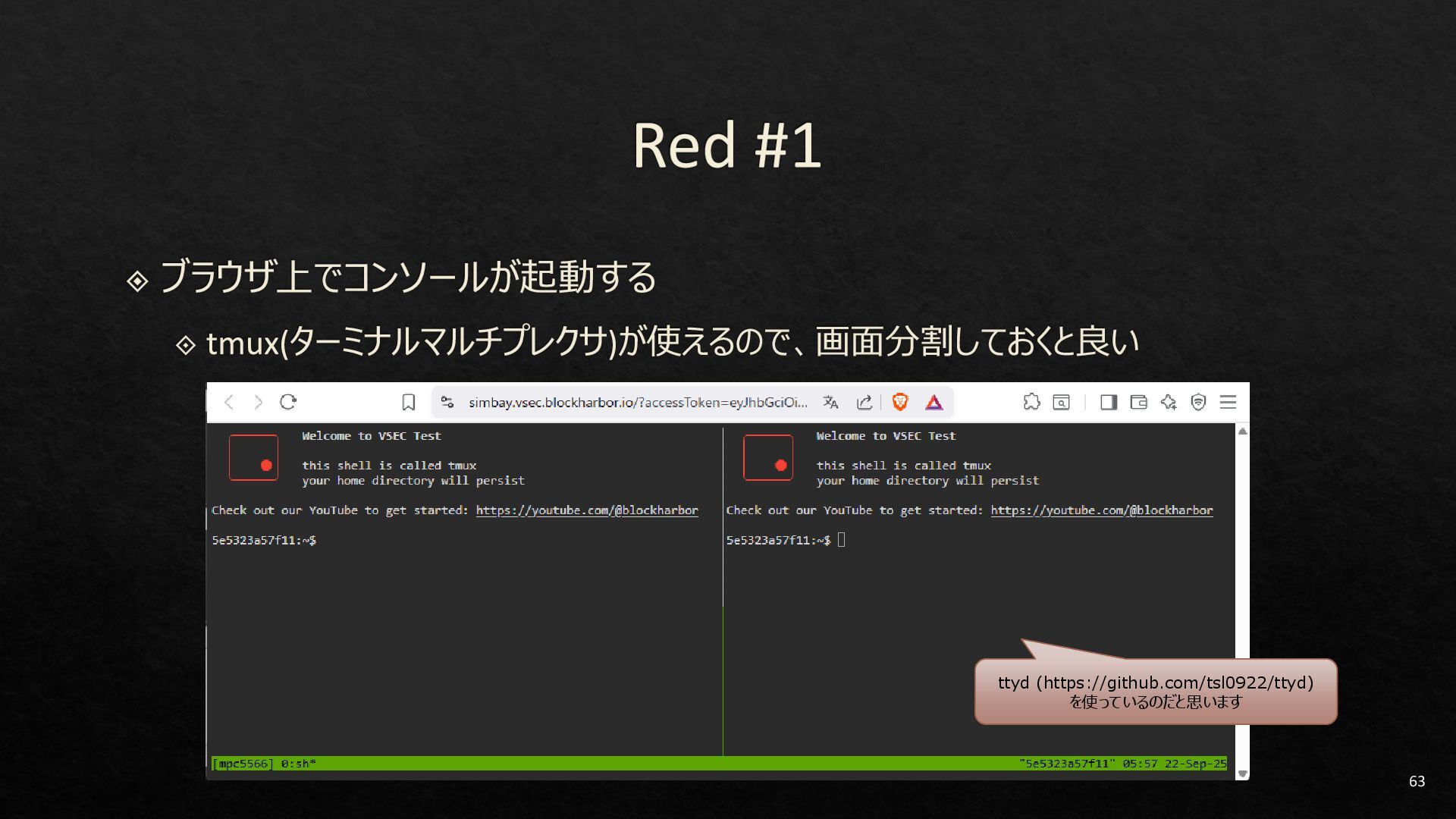Open Brave Rewards triangle icon
Viewport: 1456px width, 819px height.
934,402
